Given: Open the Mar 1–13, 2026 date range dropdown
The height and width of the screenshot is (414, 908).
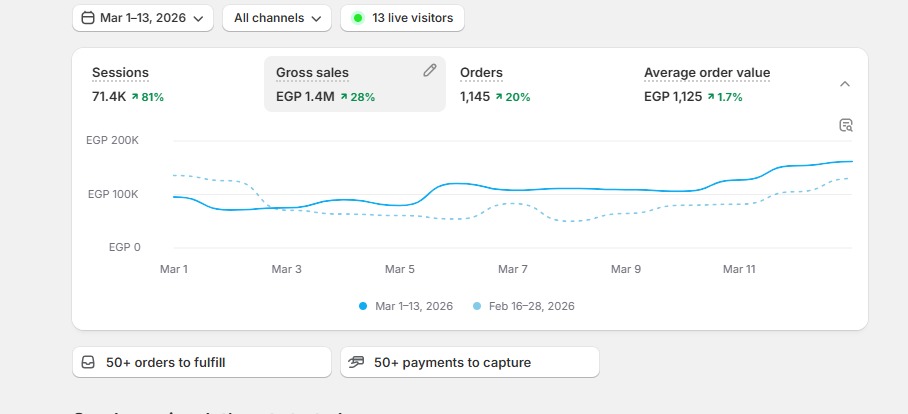Looking at the screenshot, I should (x=143, y=18).
